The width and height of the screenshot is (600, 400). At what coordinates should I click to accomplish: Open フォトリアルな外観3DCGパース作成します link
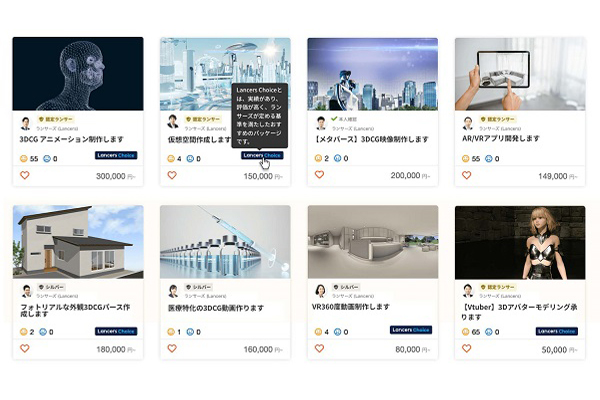pyautogui.click(x=75, y=310)
